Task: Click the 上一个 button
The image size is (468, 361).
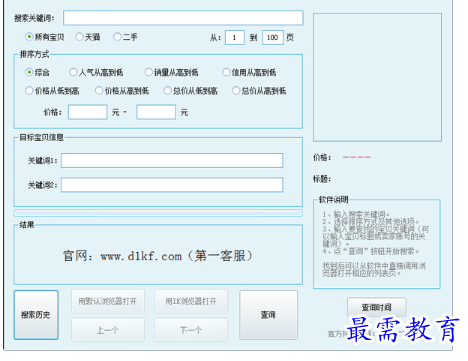Action: click(x=108, y=330)
